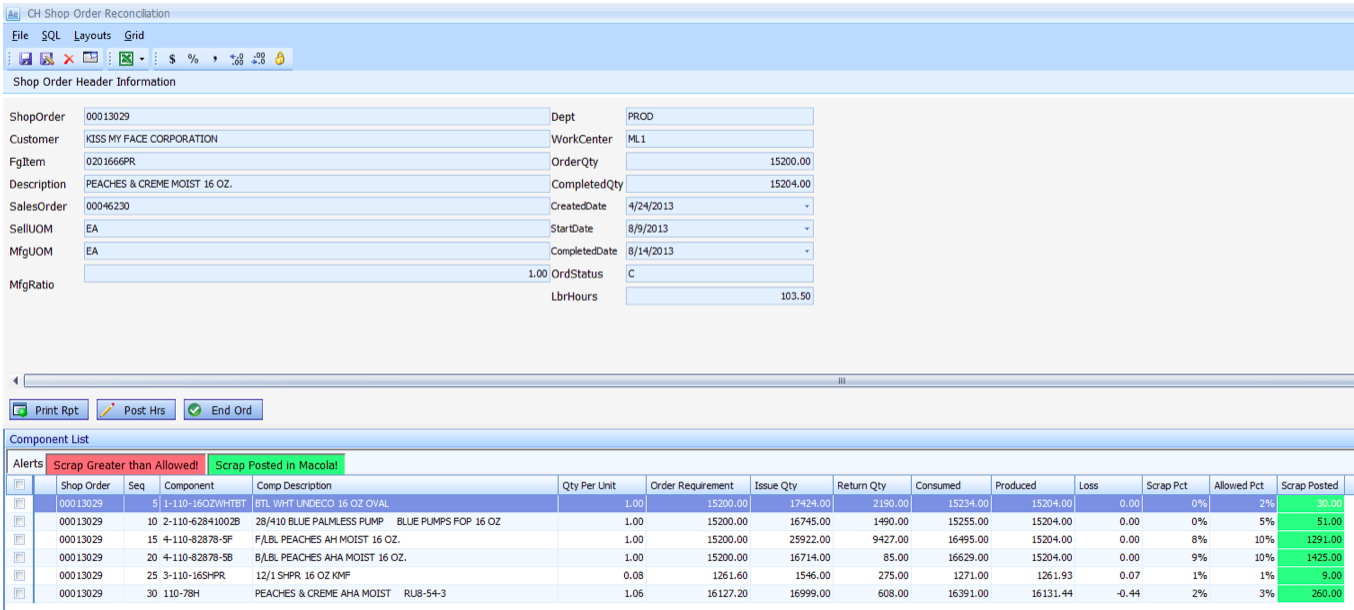Open the SQL menu
The height and width of the screenshot is (610, 1354).
point(50,35)
